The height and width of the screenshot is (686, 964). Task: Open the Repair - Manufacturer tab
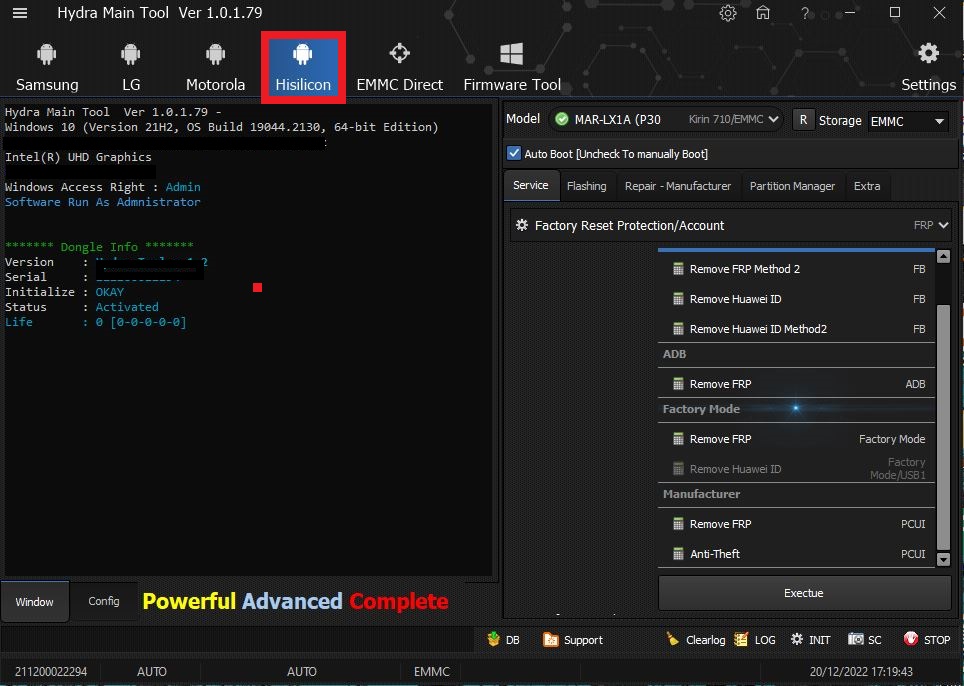click(678, 186)
